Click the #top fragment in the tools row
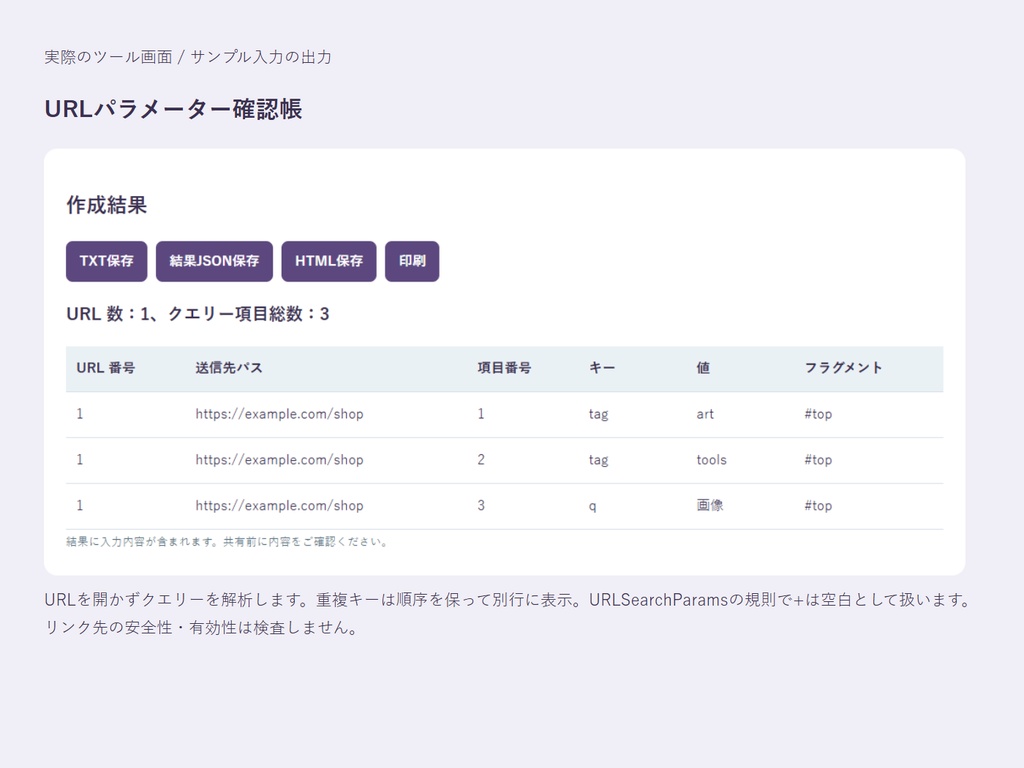Image resolution: width=1024 pixels, height=768 pixels. point(818,460)
